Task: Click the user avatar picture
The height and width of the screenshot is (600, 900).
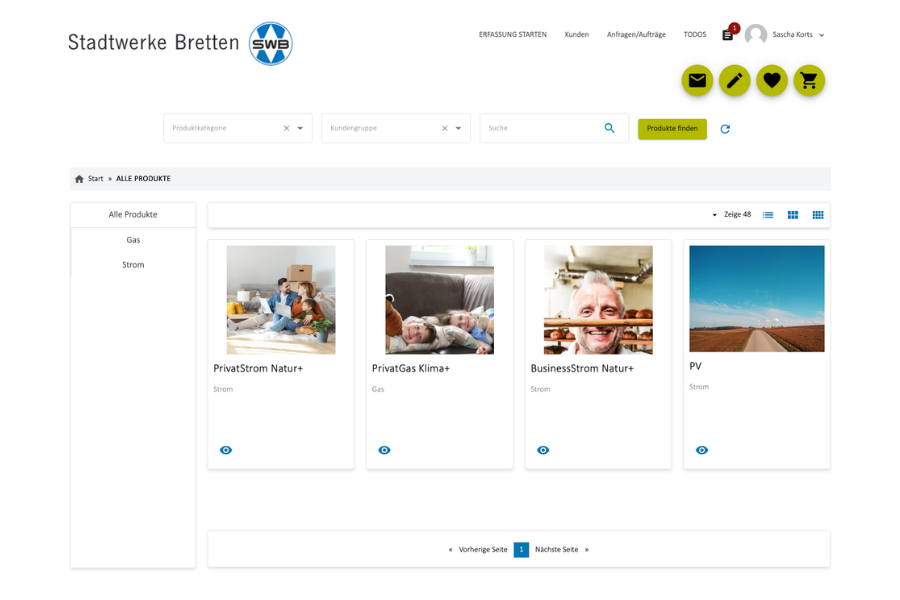Action: pos(755,35)
